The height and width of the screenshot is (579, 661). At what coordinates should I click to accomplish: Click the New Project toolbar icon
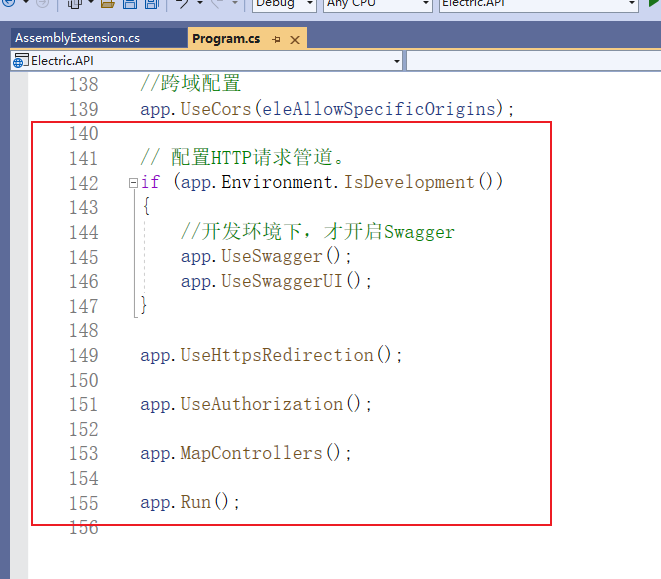[x=75, y=4]
